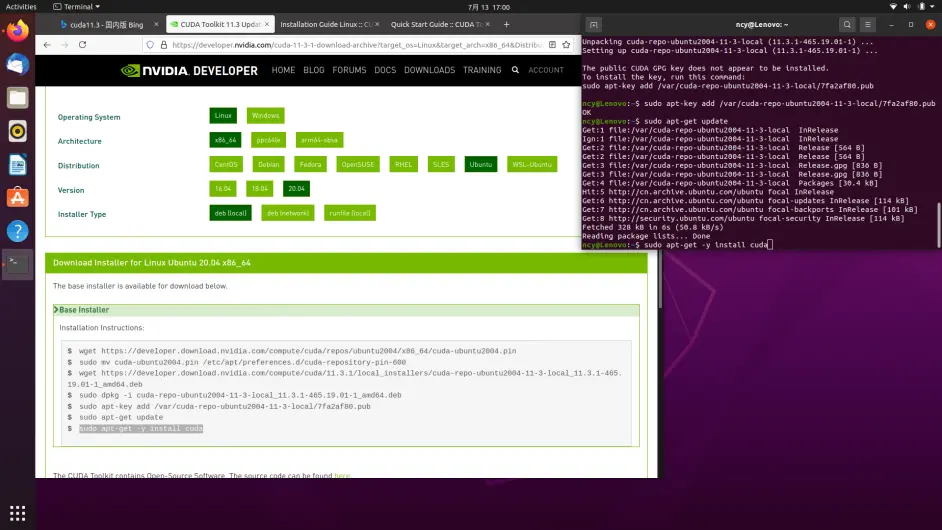The width and height of the screenshot is (942, 530).
Task: Open the Help icon in the dock
Action: coord(17,231)
